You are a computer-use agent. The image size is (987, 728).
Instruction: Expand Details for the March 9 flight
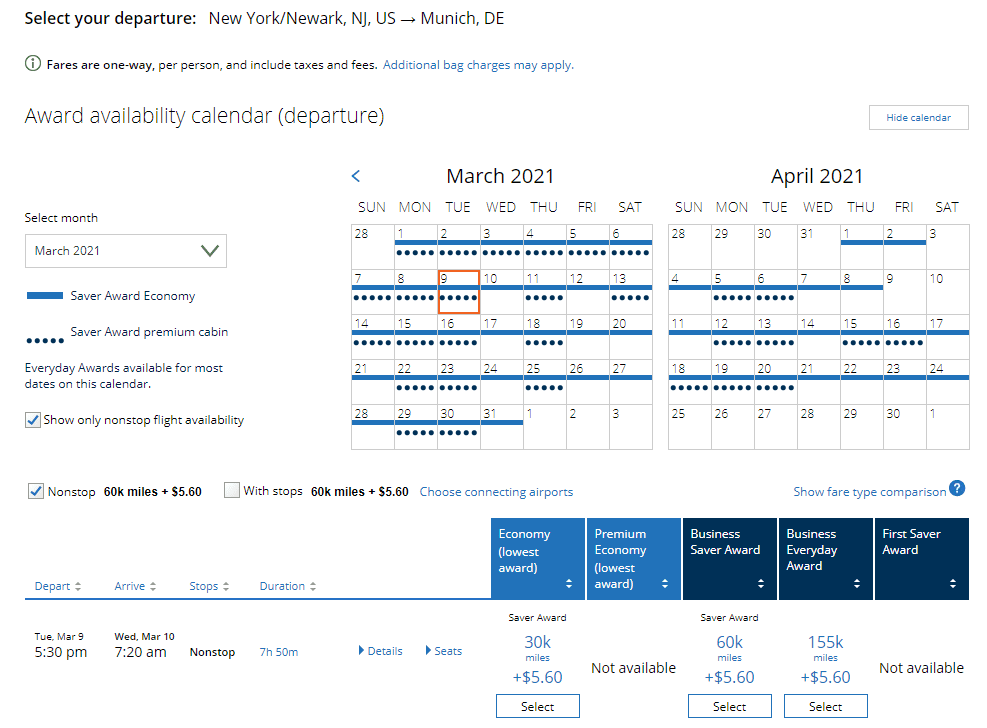[x=380, y=650]
